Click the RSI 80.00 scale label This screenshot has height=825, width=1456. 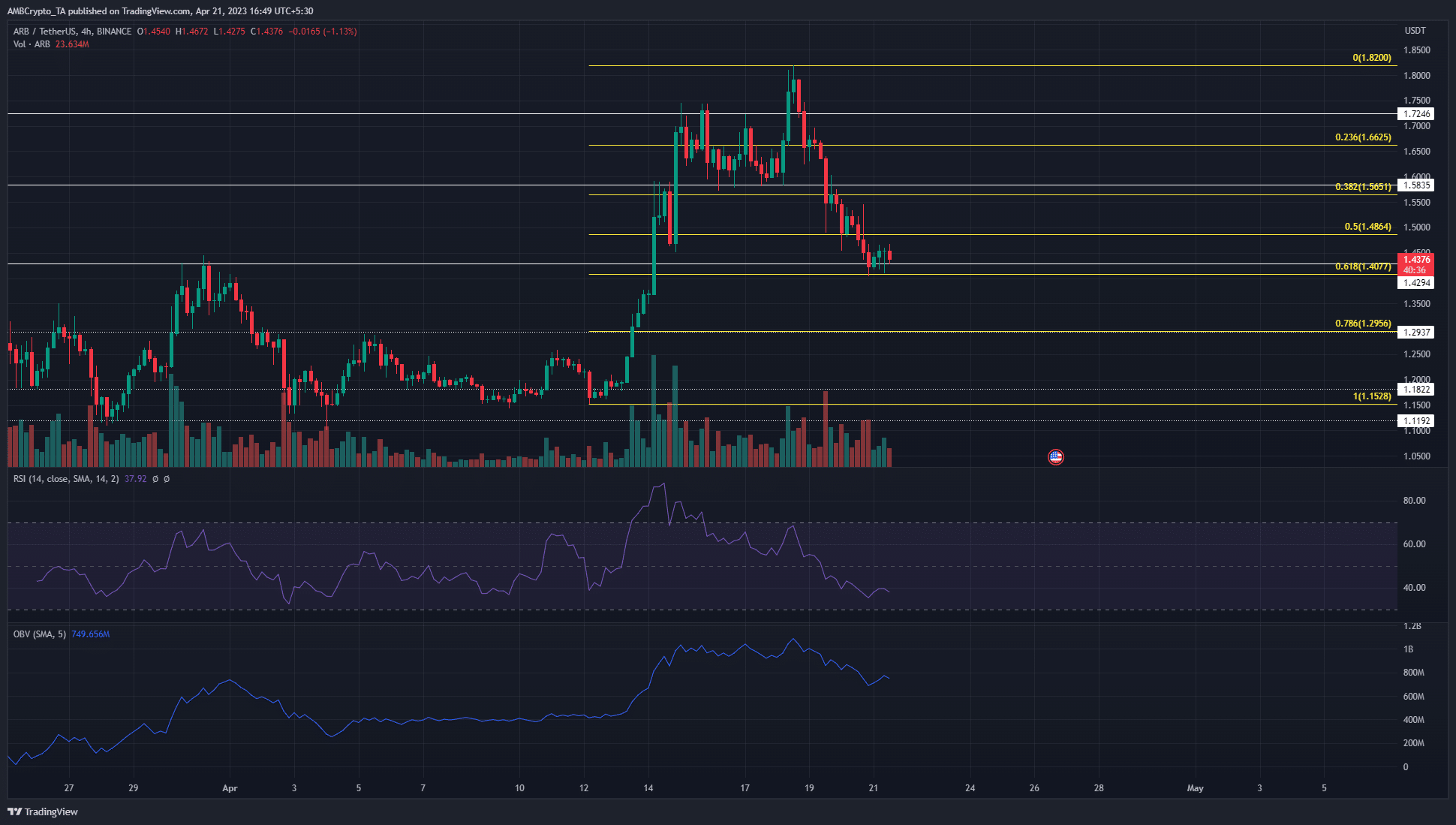point(1414,501)
